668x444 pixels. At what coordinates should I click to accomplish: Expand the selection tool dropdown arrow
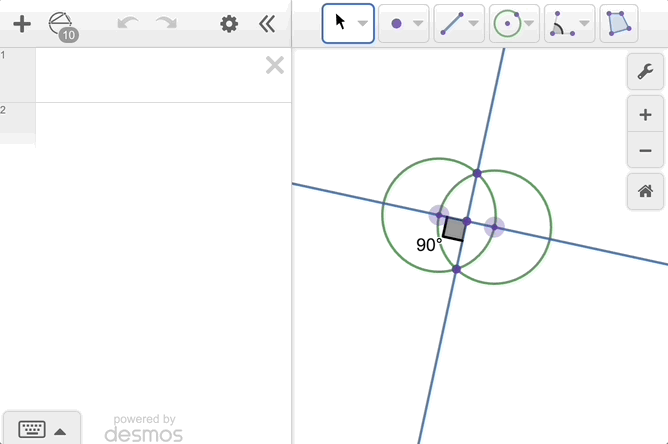pos(362,23)
